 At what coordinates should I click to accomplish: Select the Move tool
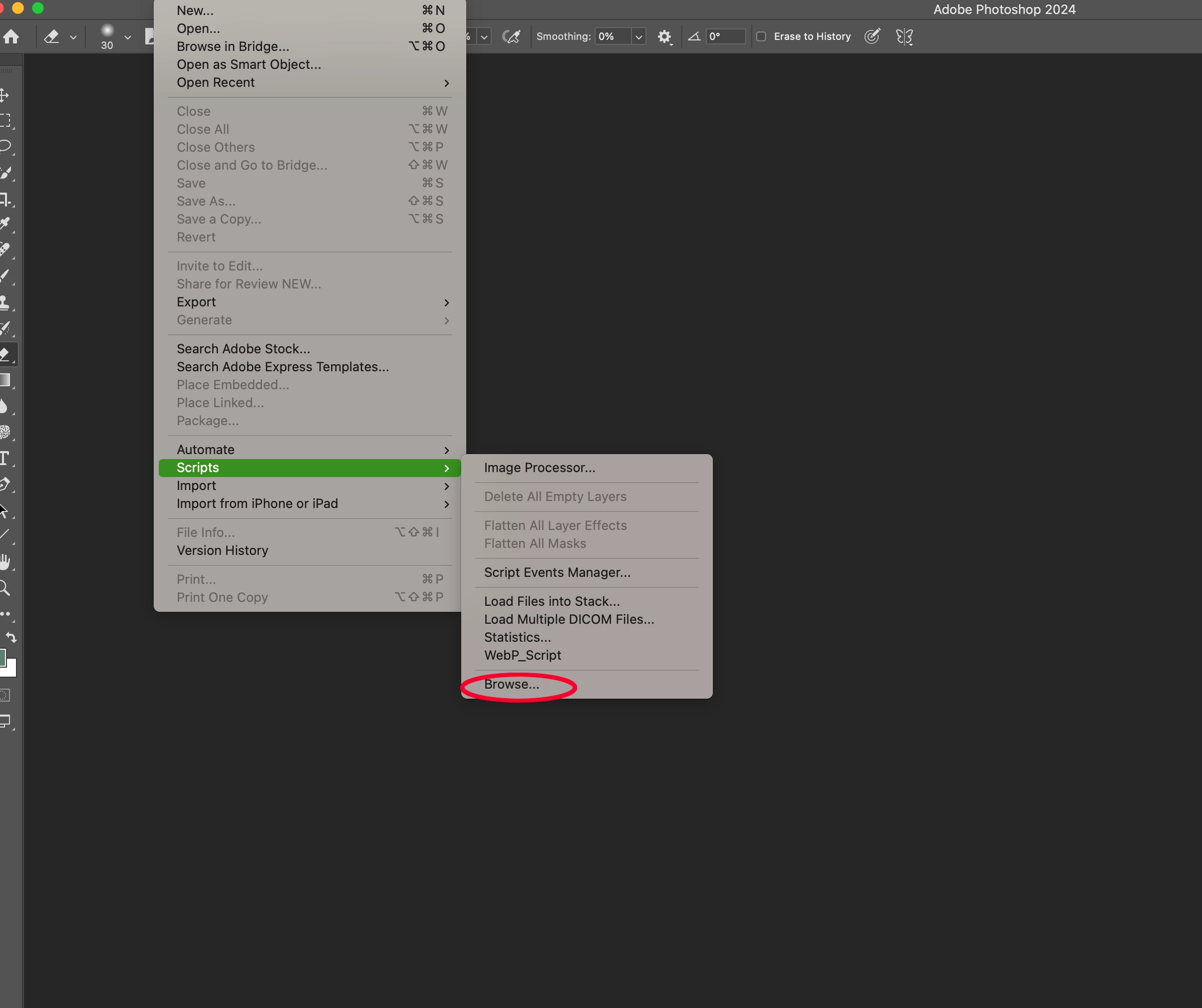coord(4,95)
